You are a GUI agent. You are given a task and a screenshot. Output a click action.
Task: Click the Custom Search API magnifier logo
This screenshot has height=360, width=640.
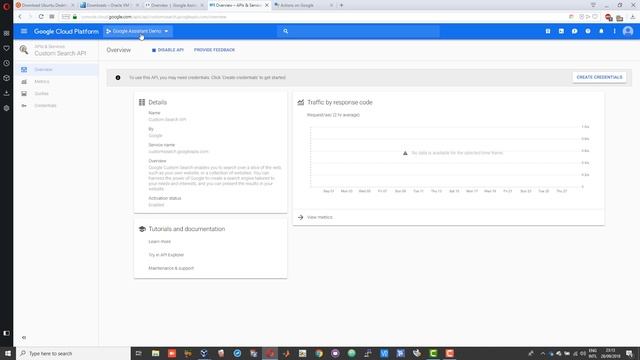pos(24,50)
